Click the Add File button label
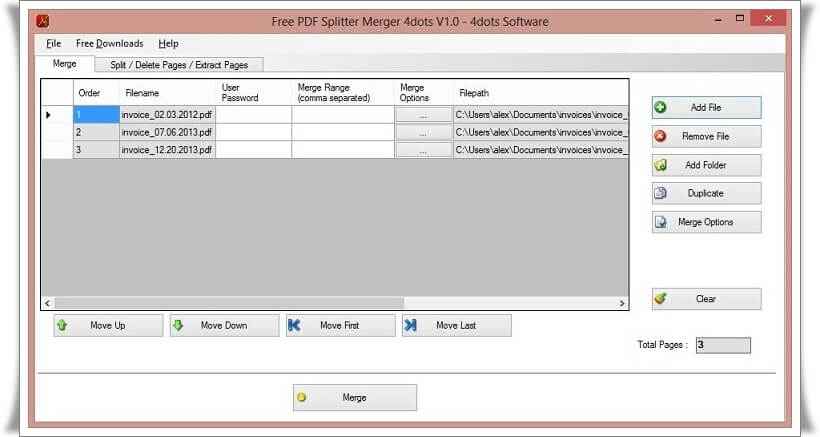This screenshot has width=820, height=437. point(706,107)
